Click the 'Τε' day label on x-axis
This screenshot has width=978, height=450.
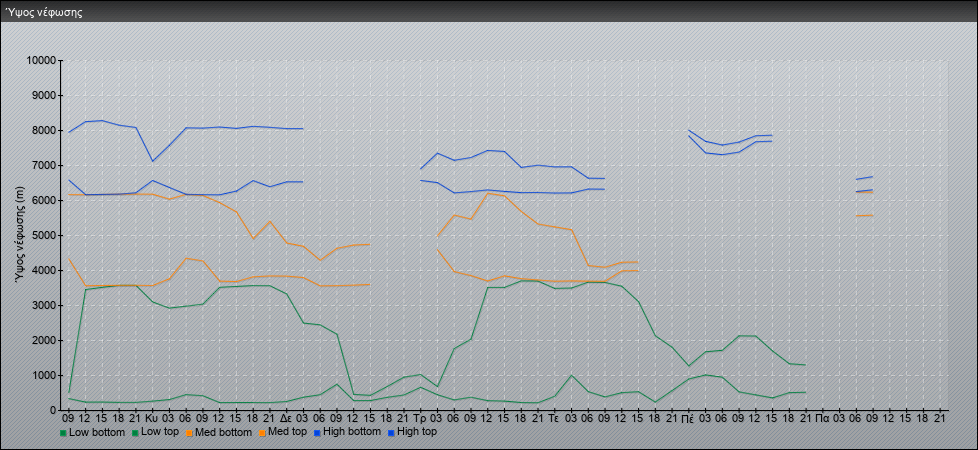point(554,418)
